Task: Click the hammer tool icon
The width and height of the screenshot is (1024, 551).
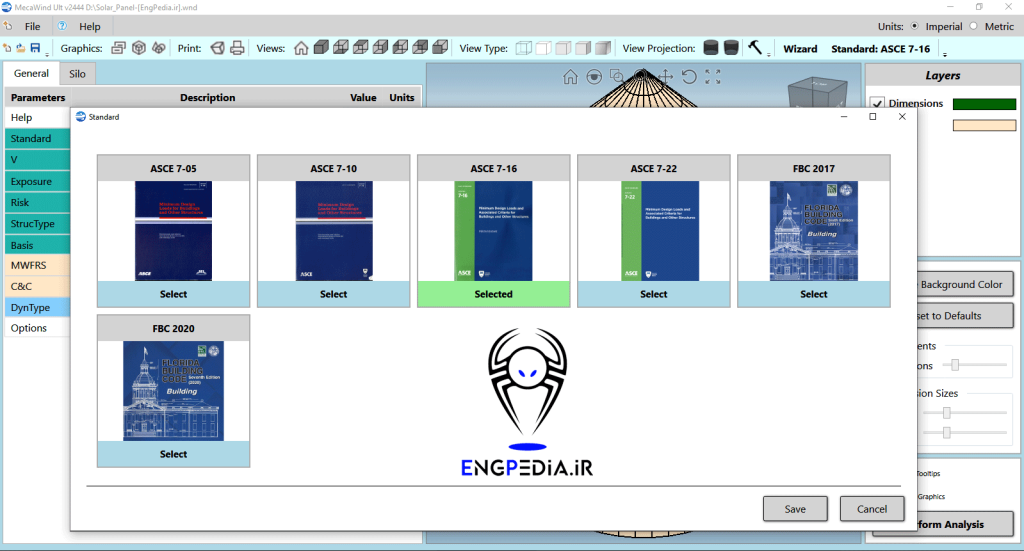Action: coord(755,47)
